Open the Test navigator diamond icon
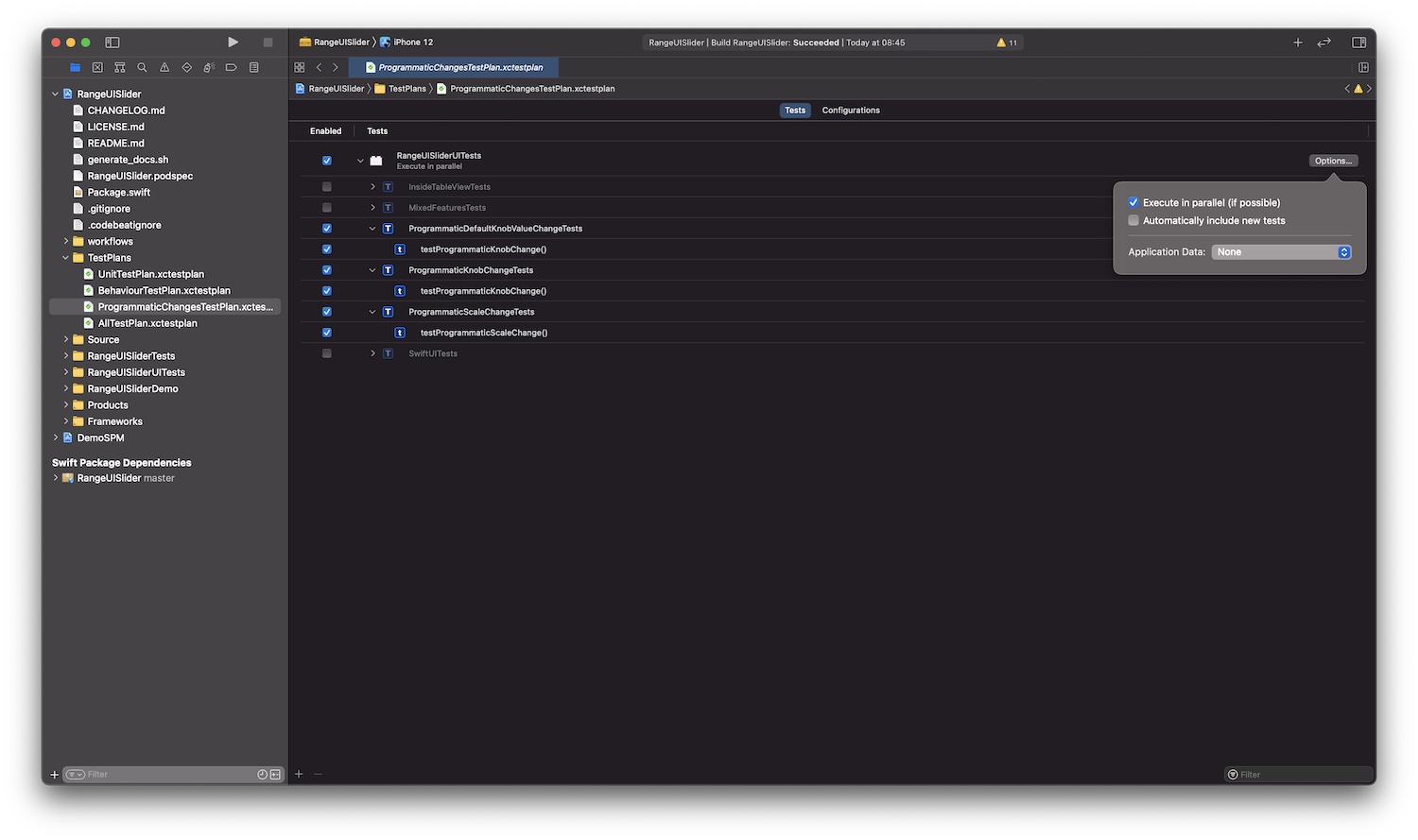This screenshot has width=1418, height=840. (186, 67)
